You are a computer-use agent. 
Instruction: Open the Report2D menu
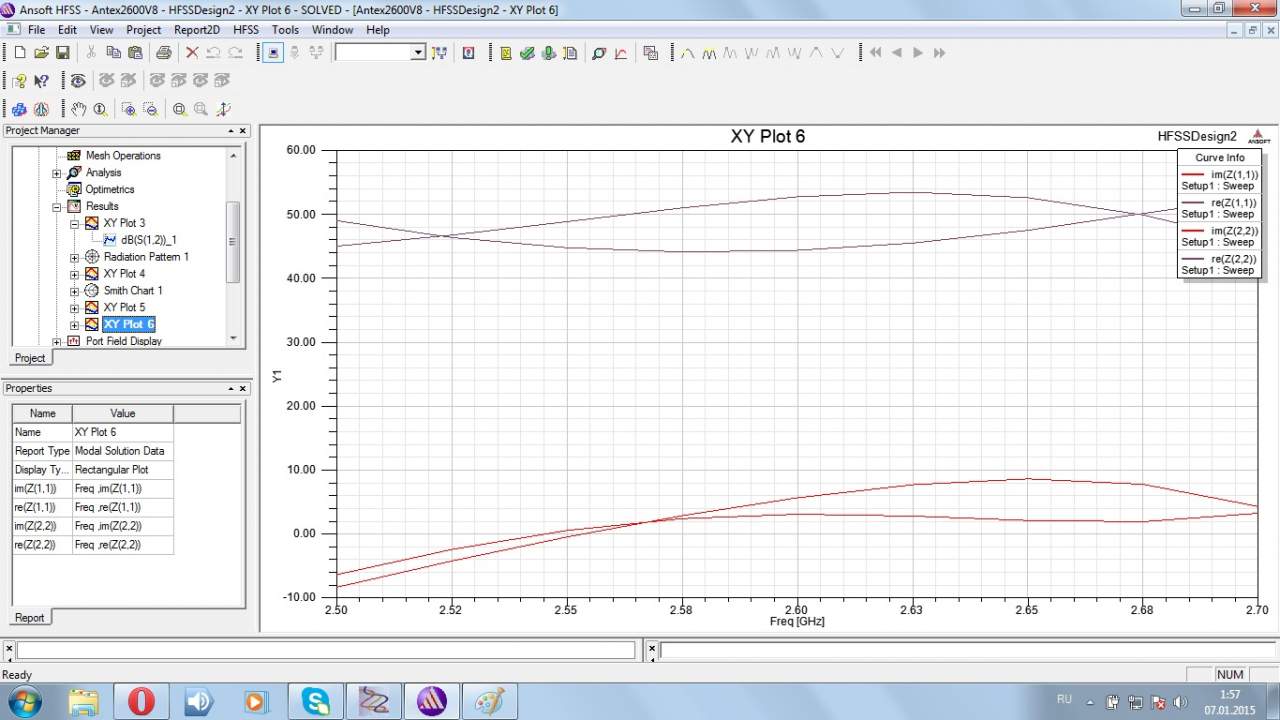coord(196,30)
